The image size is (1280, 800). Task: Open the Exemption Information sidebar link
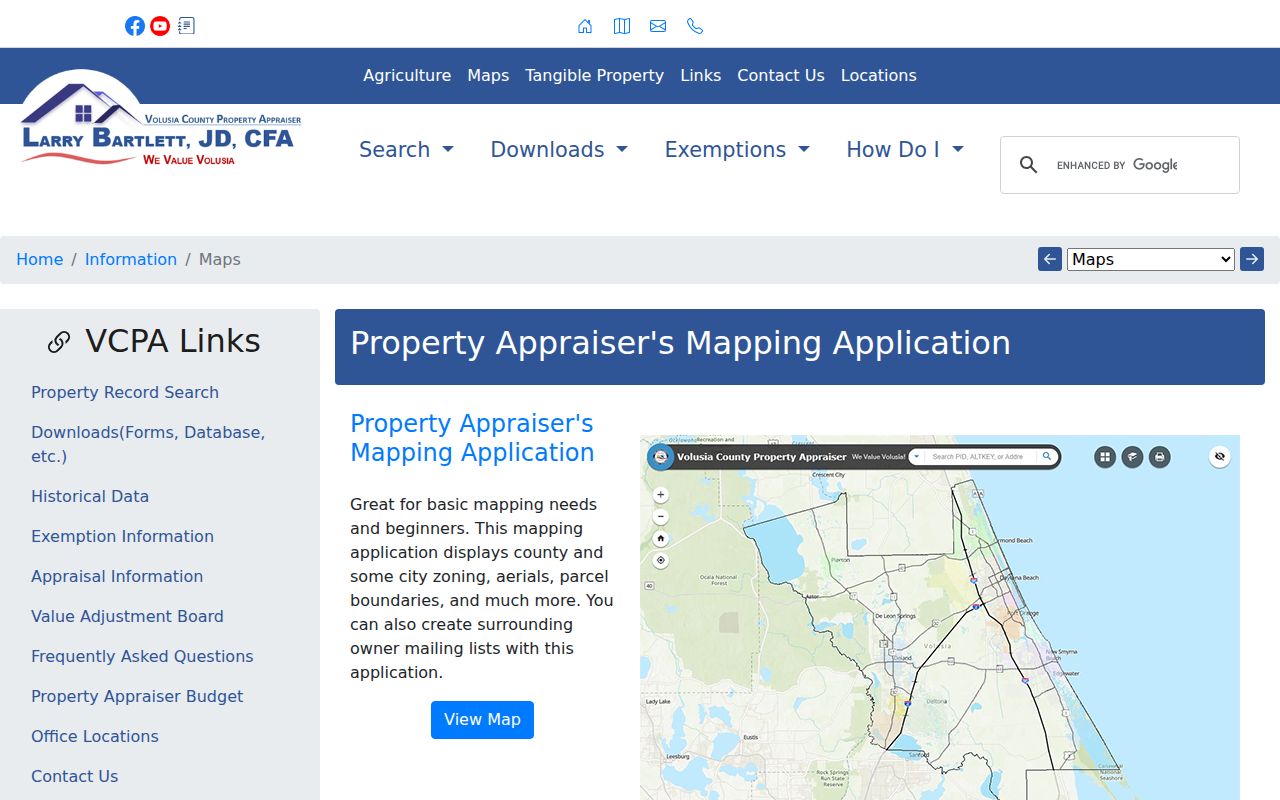[122, 536]
